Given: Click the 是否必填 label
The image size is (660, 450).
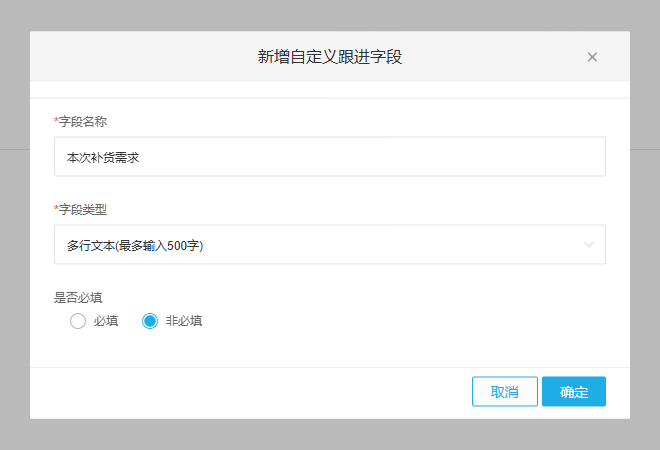Looking at the screenshot, I should coord(78,298).
